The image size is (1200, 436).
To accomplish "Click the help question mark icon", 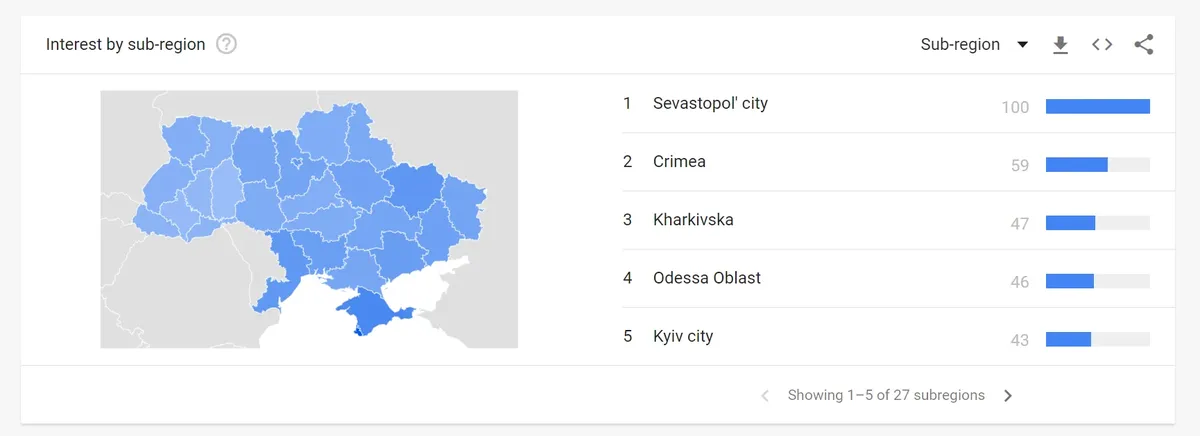I will [x=227, y=45].
